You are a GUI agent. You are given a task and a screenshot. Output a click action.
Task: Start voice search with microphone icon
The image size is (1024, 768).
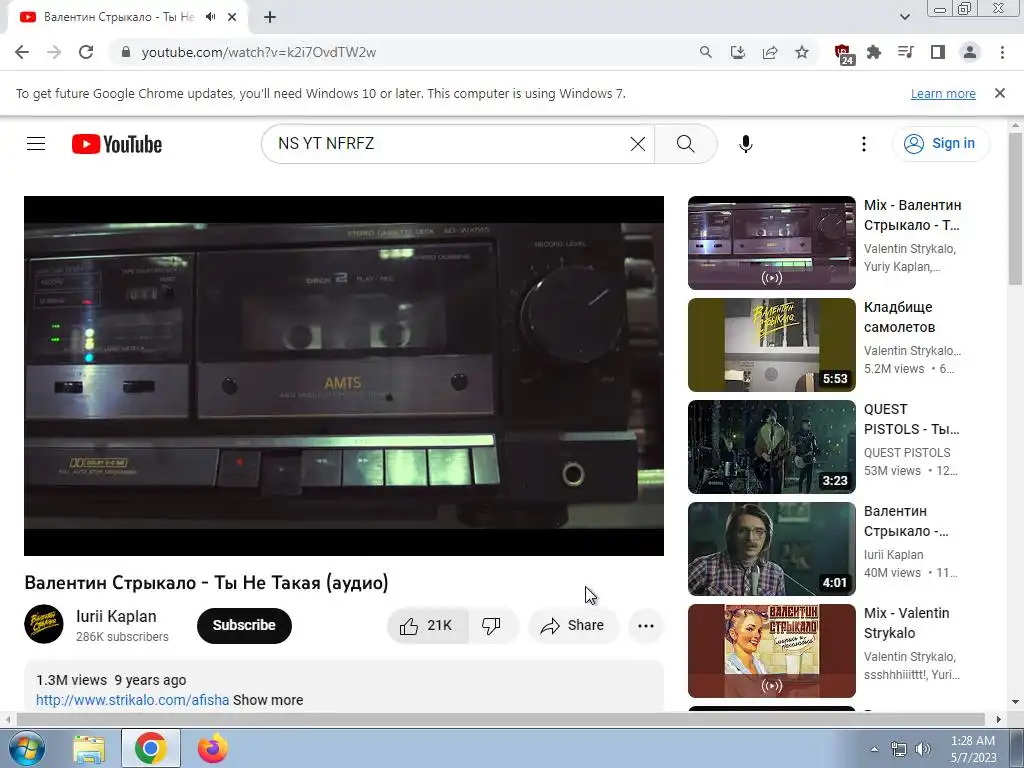(x=745, y=144)
